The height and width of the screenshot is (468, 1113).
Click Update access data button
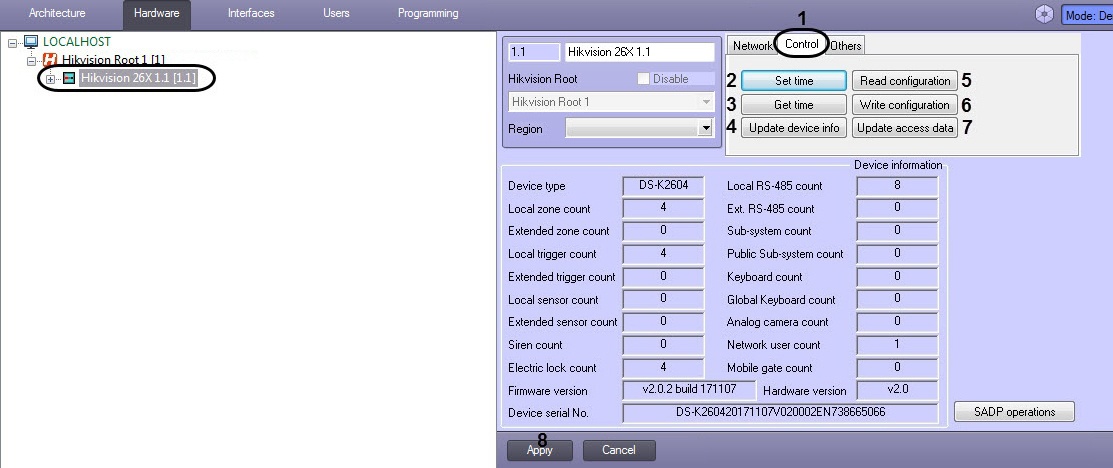point(904,128)
